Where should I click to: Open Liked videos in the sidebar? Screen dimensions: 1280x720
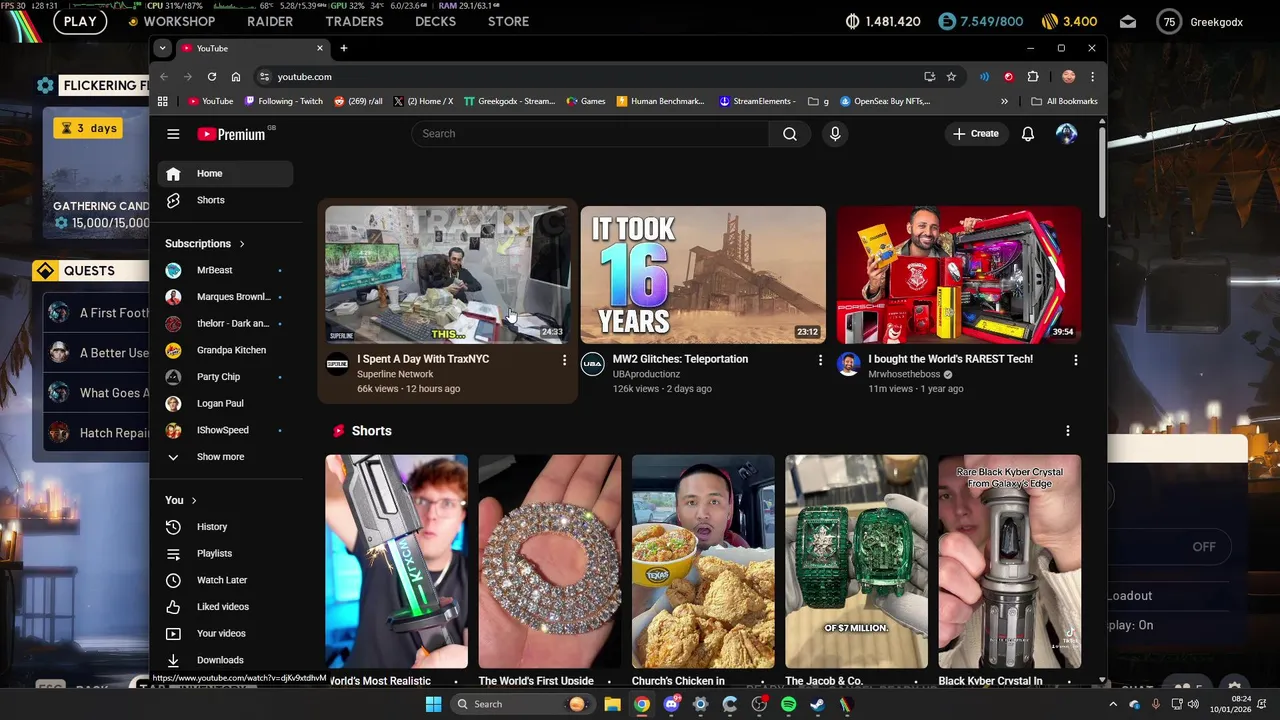pyautogui.click(x=225, y=607)
